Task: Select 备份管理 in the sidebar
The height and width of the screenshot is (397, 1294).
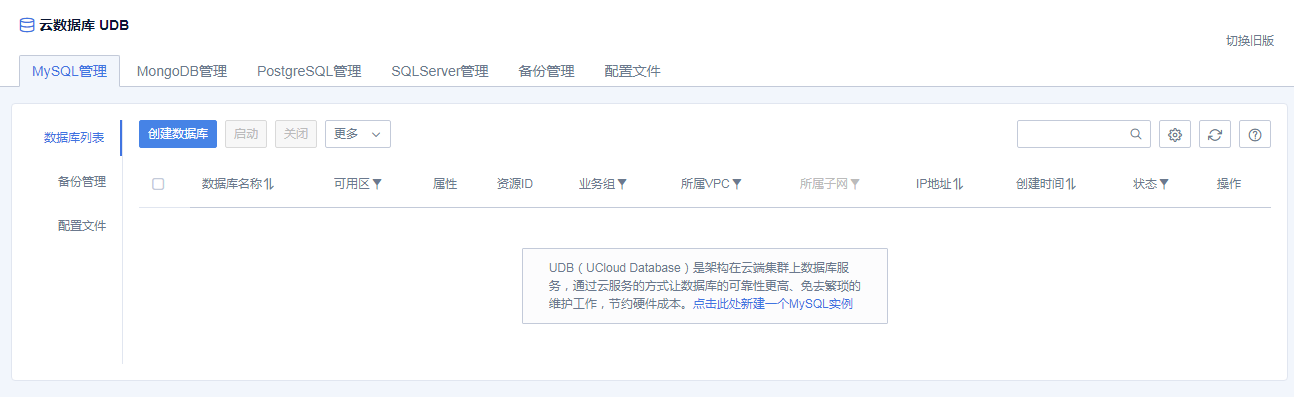Action: 82,182
